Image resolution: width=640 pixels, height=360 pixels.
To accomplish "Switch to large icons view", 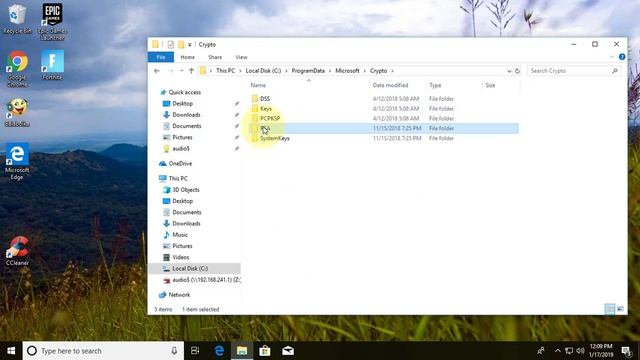I will 620,309.
